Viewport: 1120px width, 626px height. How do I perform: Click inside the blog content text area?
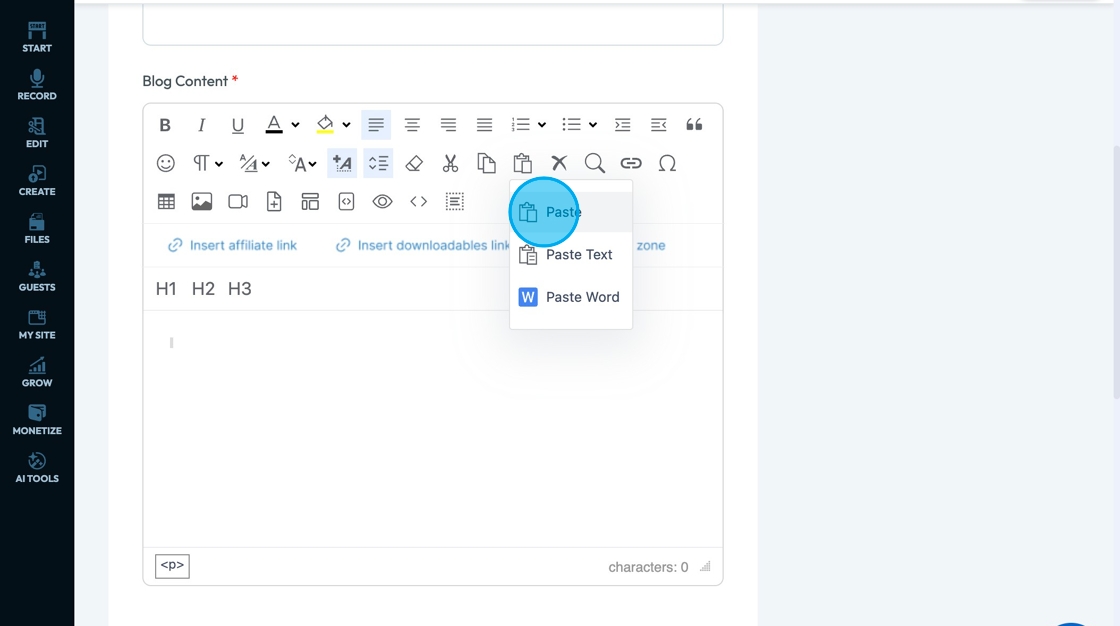[x=433, y=429]
